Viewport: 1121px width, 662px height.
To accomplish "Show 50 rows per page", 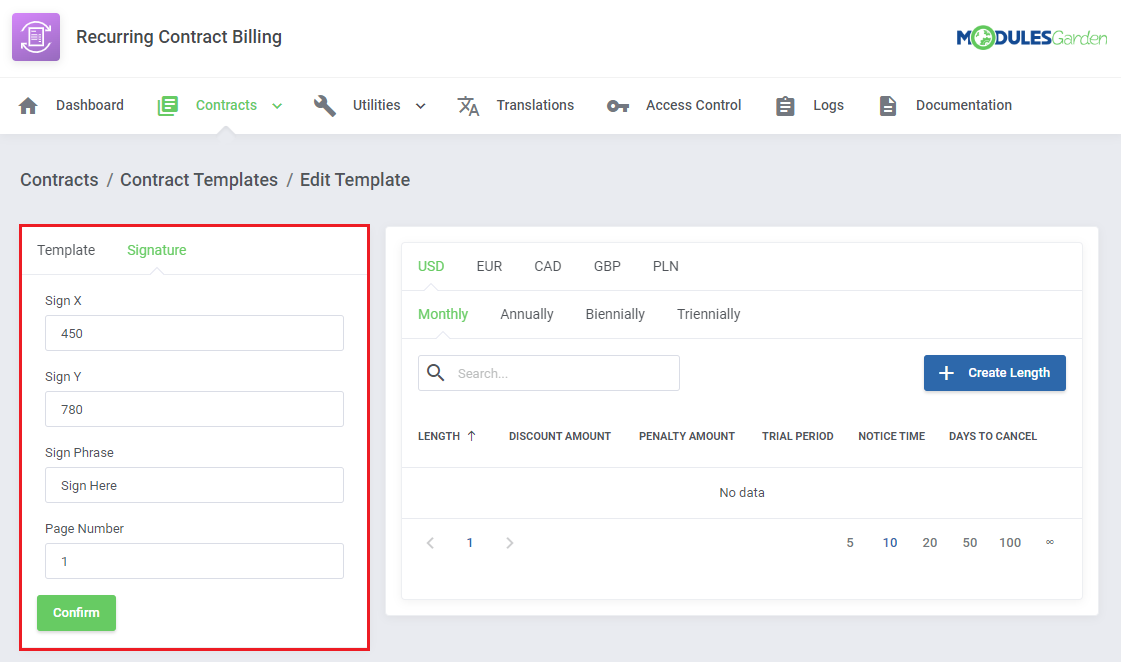I will point(970,543).
